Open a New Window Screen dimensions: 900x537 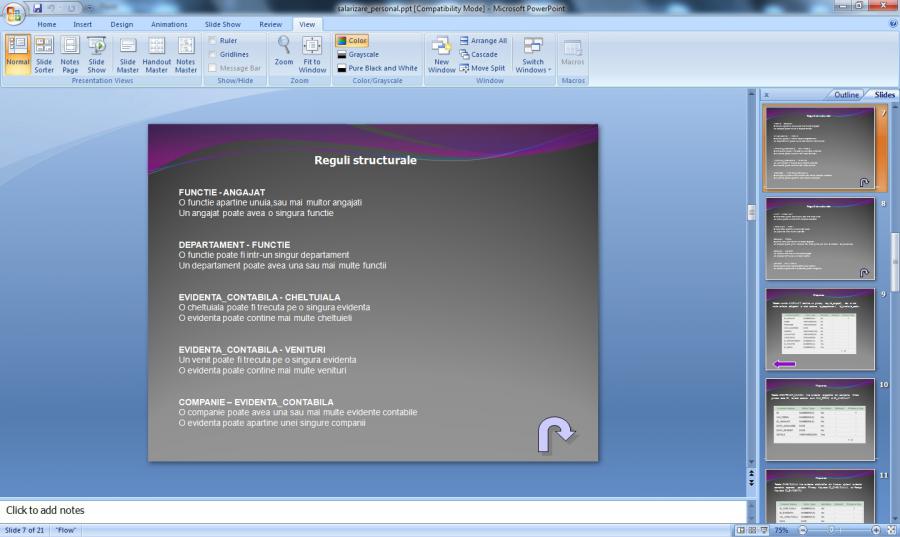[x=441, y=54]
